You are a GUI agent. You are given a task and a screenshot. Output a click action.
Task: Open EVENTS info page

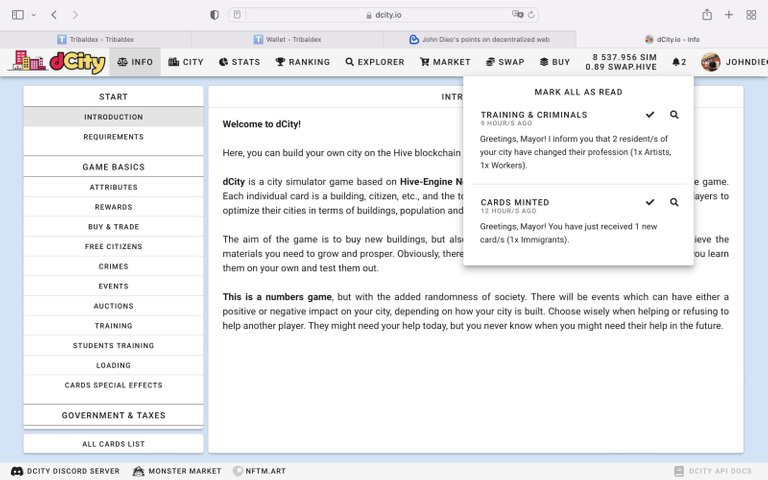click(114, 286)
